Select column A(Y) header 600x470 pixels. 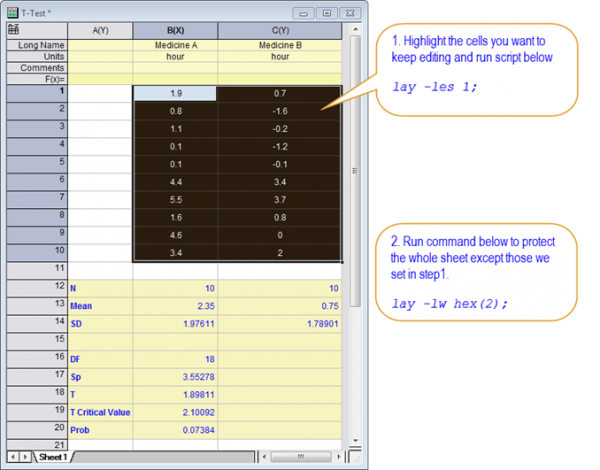pos(100,30)
